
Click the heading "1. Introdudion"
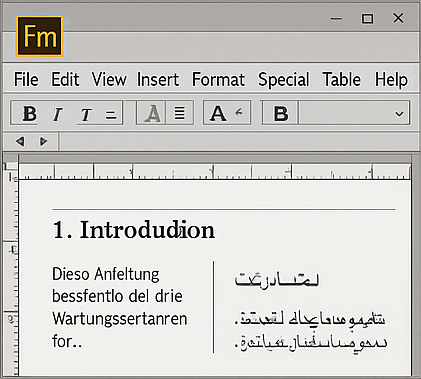pos(134,230)
